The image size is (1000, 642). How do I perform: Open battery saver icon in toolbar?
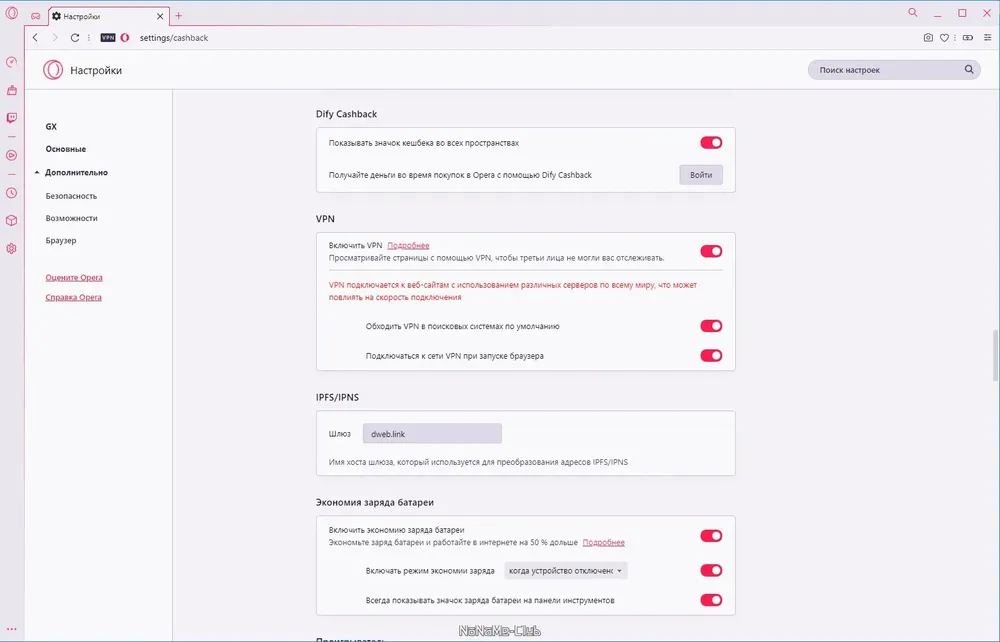point(968,38)
